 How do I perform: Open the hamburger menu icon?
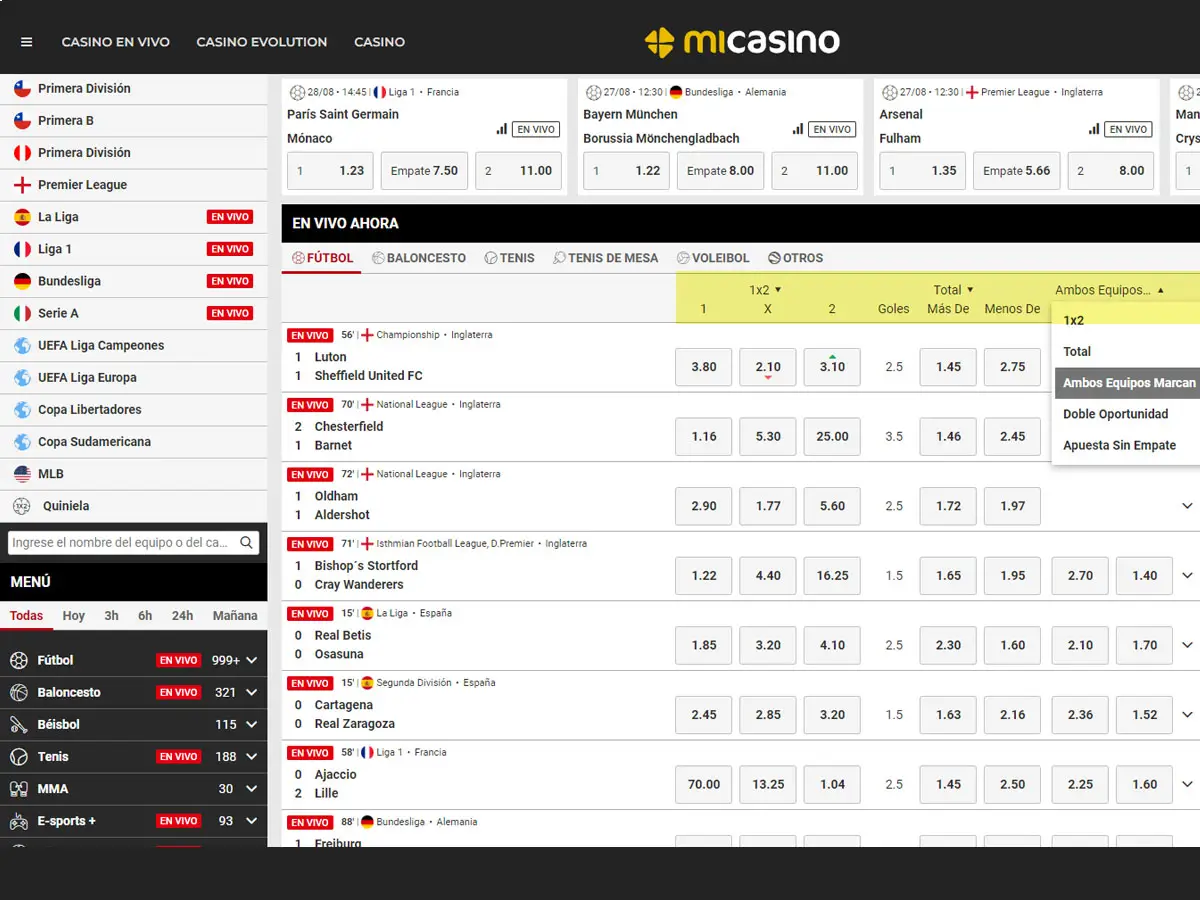pos(27,42)
